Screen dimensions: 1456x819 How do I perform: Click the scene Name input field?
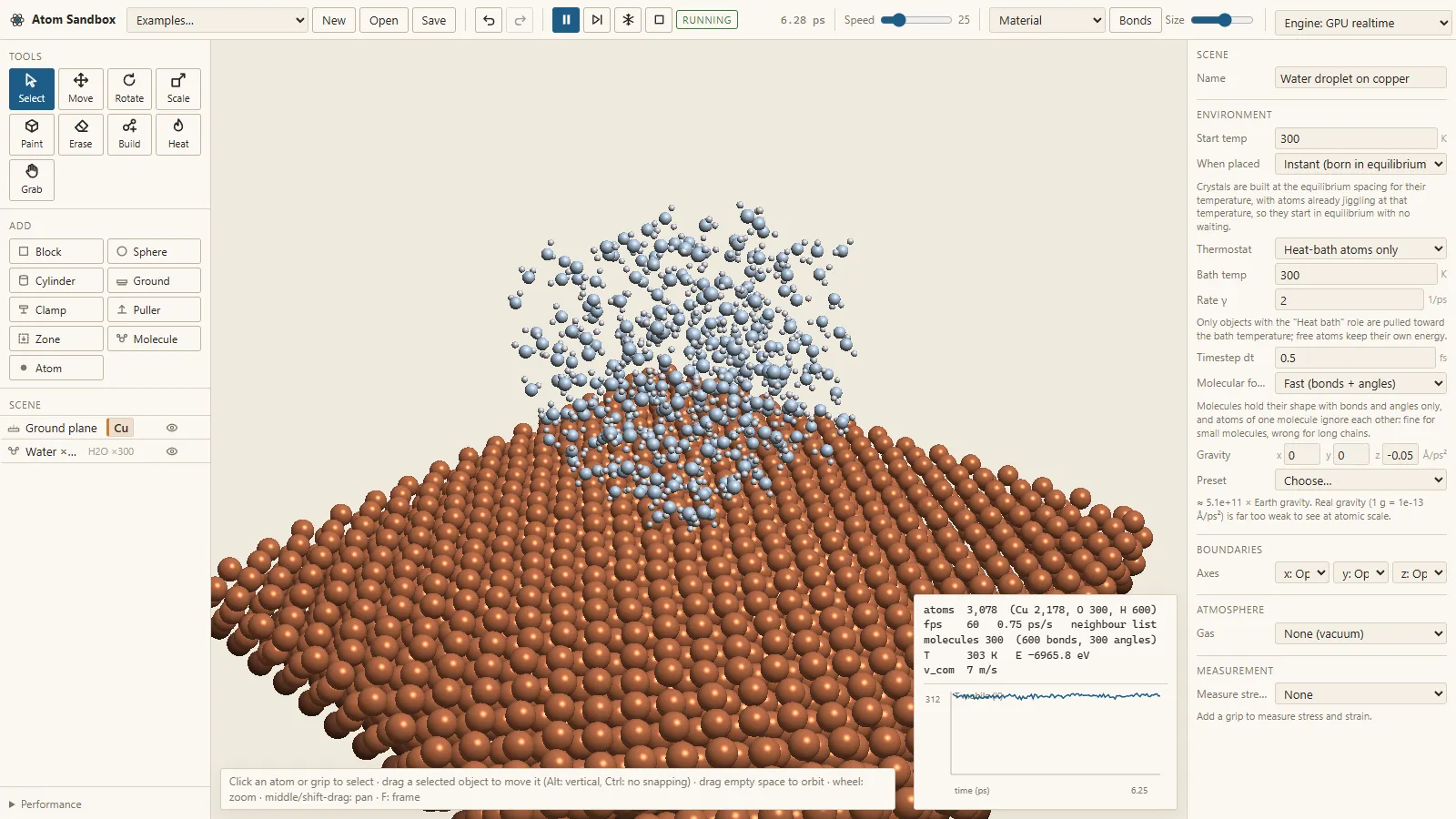[x=1360, y=78]
